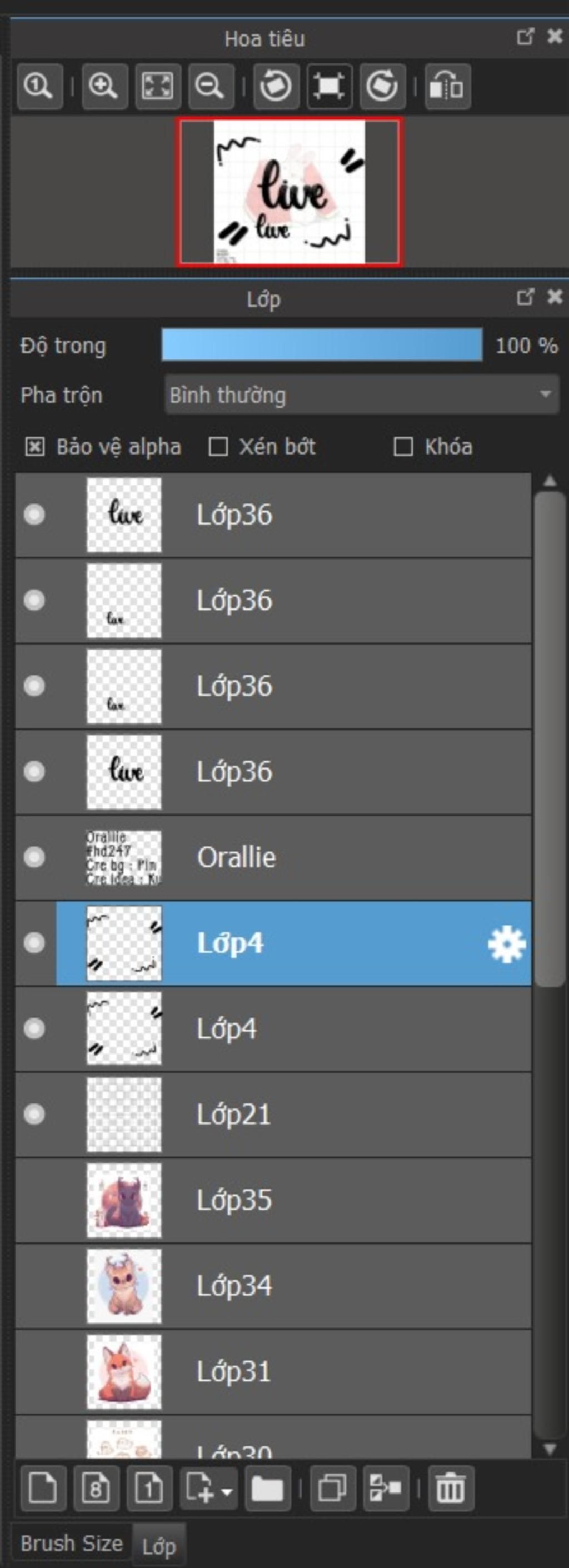Adjust the Độ trong opacity slider
The height and width of the screenshot is (1568, 569).
322,345
